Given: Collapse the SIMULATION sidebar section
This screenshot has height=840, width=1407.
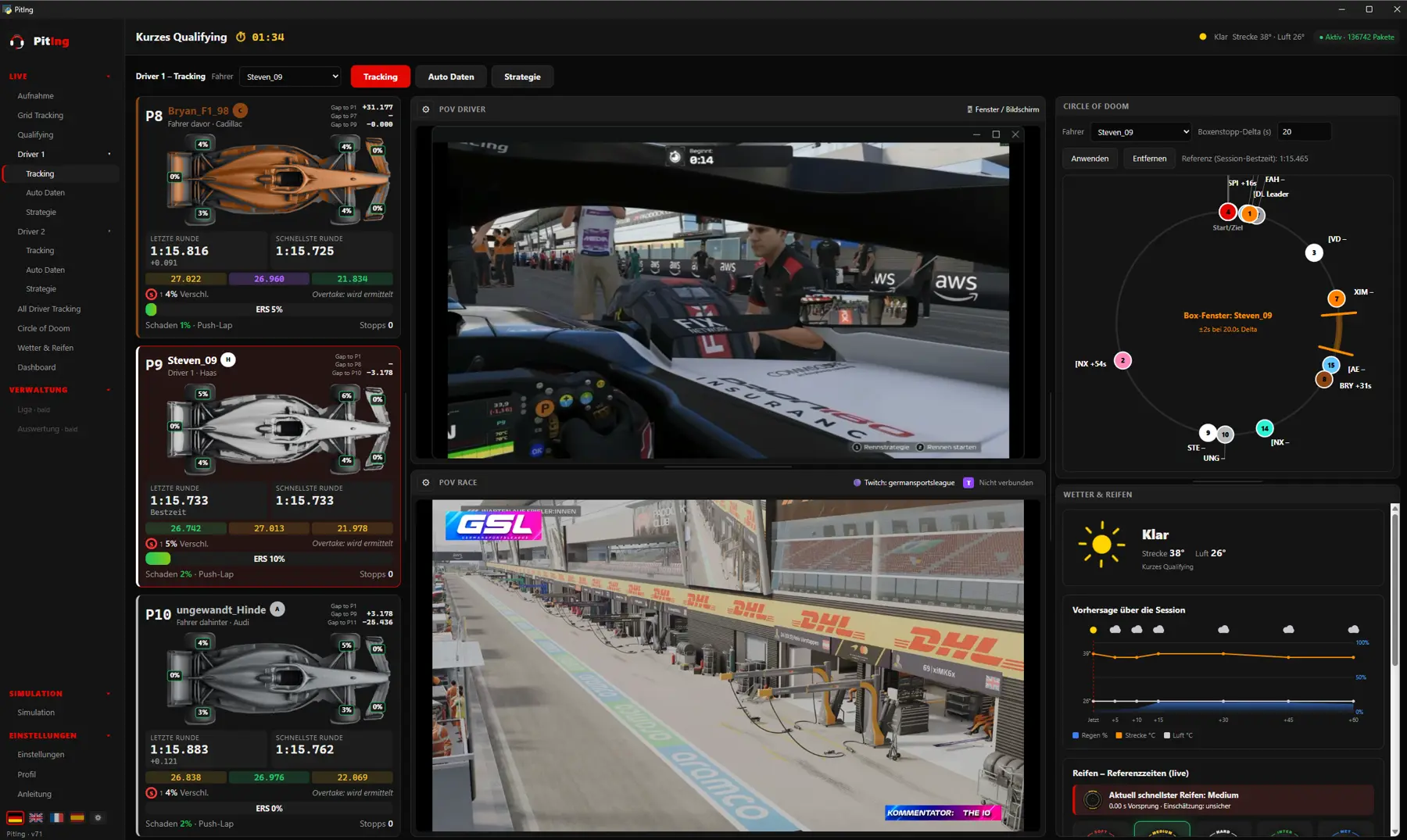Looking at the screenshot, I should 108,694.
